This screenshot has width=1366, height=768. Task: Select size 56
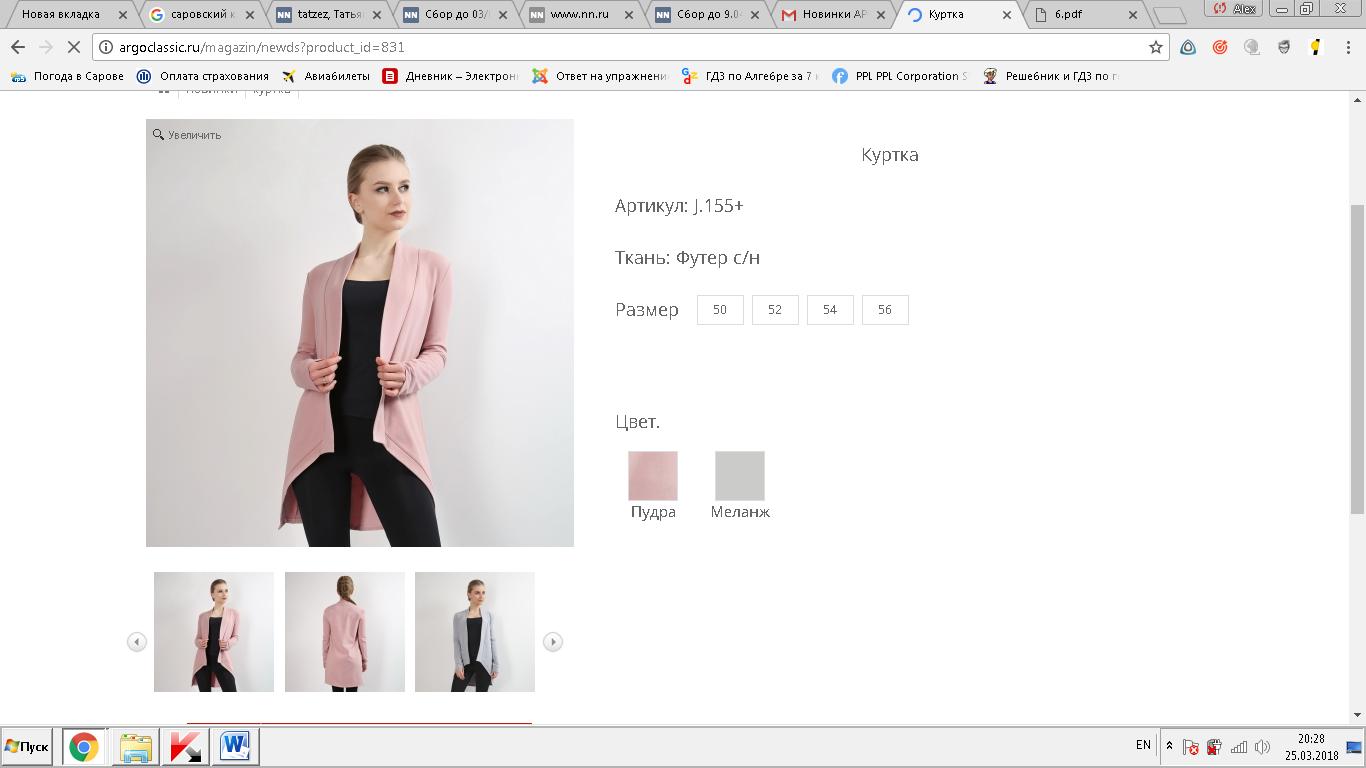coord(885,310)
